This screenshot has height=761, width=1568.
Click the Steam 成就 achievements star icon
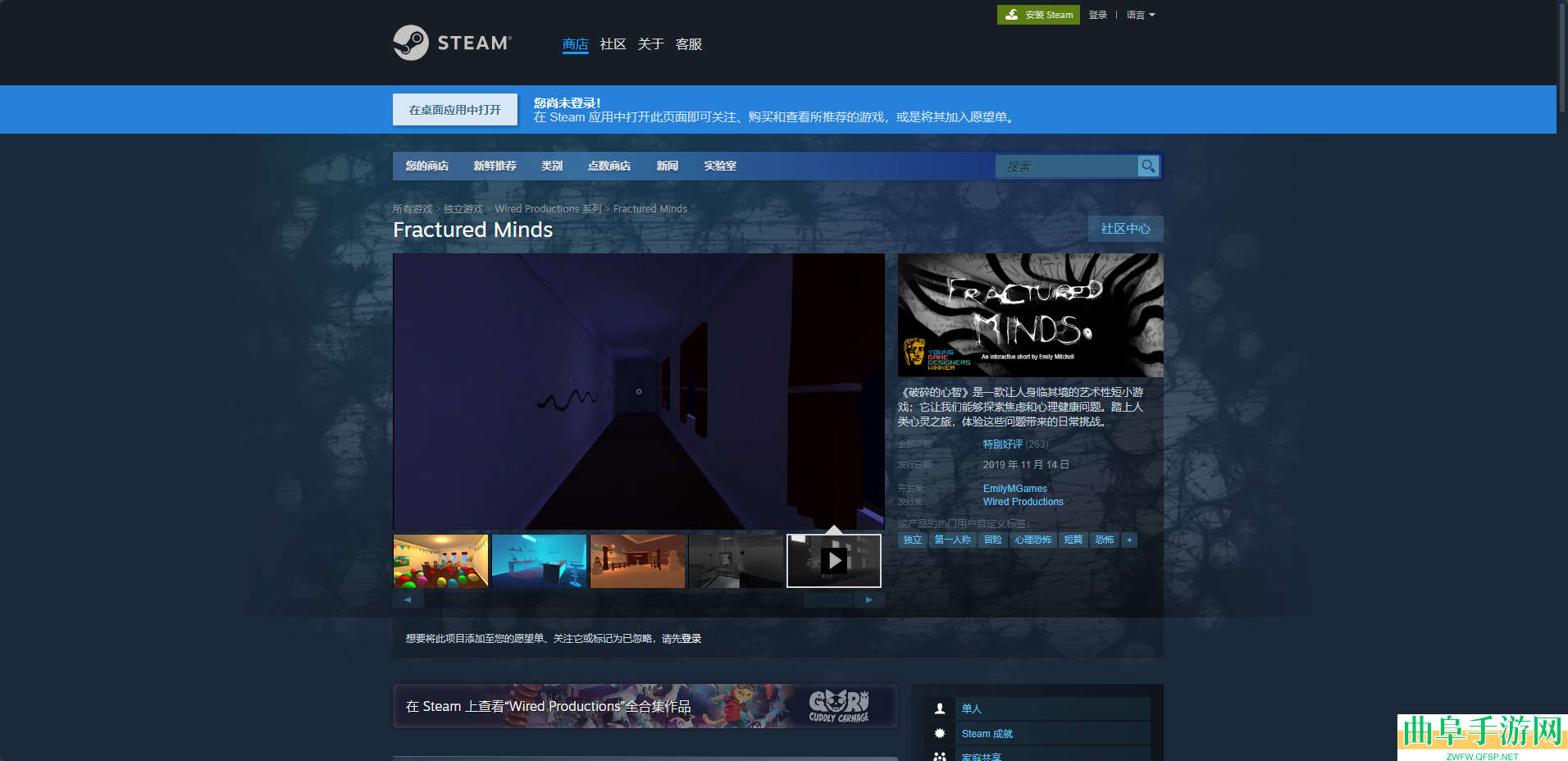(x=940, y=733)
